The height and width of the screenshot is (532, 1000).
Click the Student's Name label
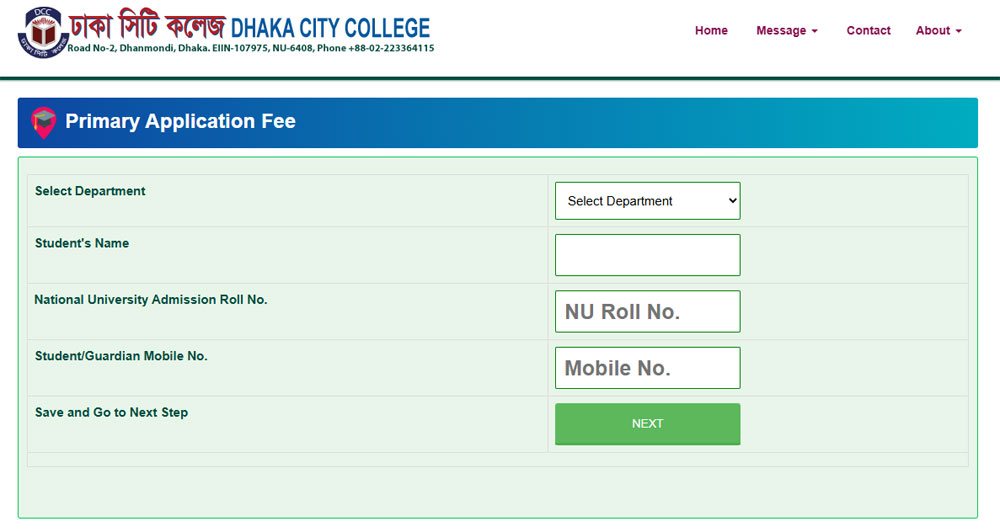tap(82, 243)
